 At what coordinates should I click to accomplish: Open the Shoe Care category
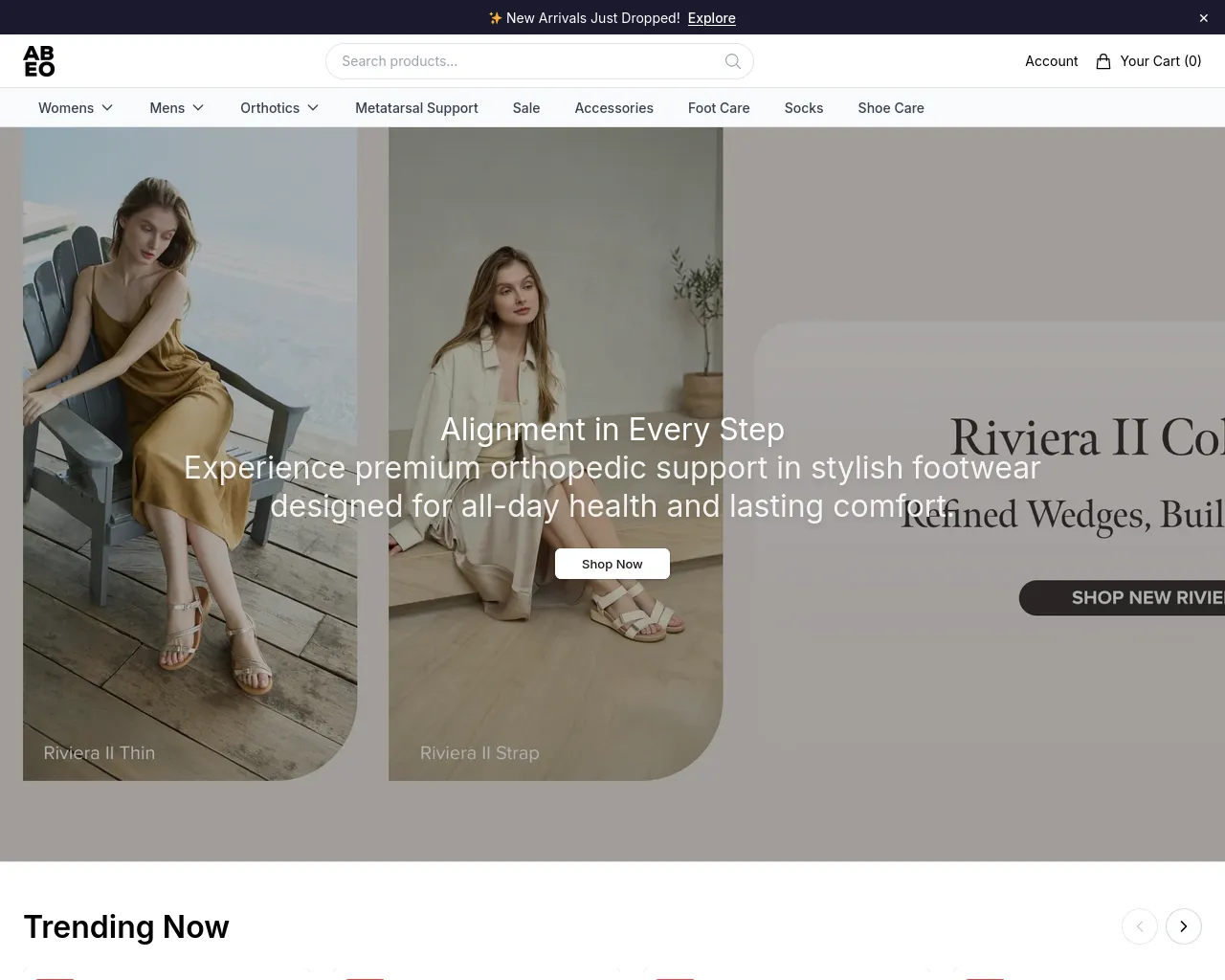click(891, 108)
